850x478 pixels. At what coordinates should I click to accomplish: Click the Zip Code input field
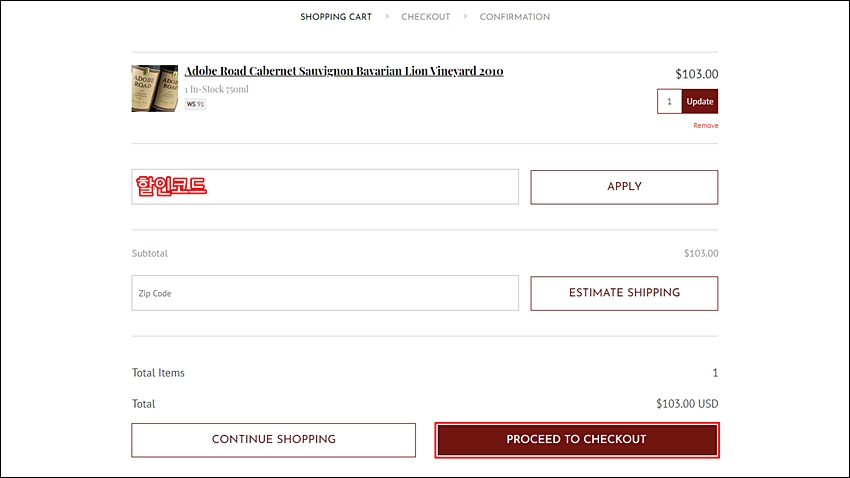pos(325,293)
